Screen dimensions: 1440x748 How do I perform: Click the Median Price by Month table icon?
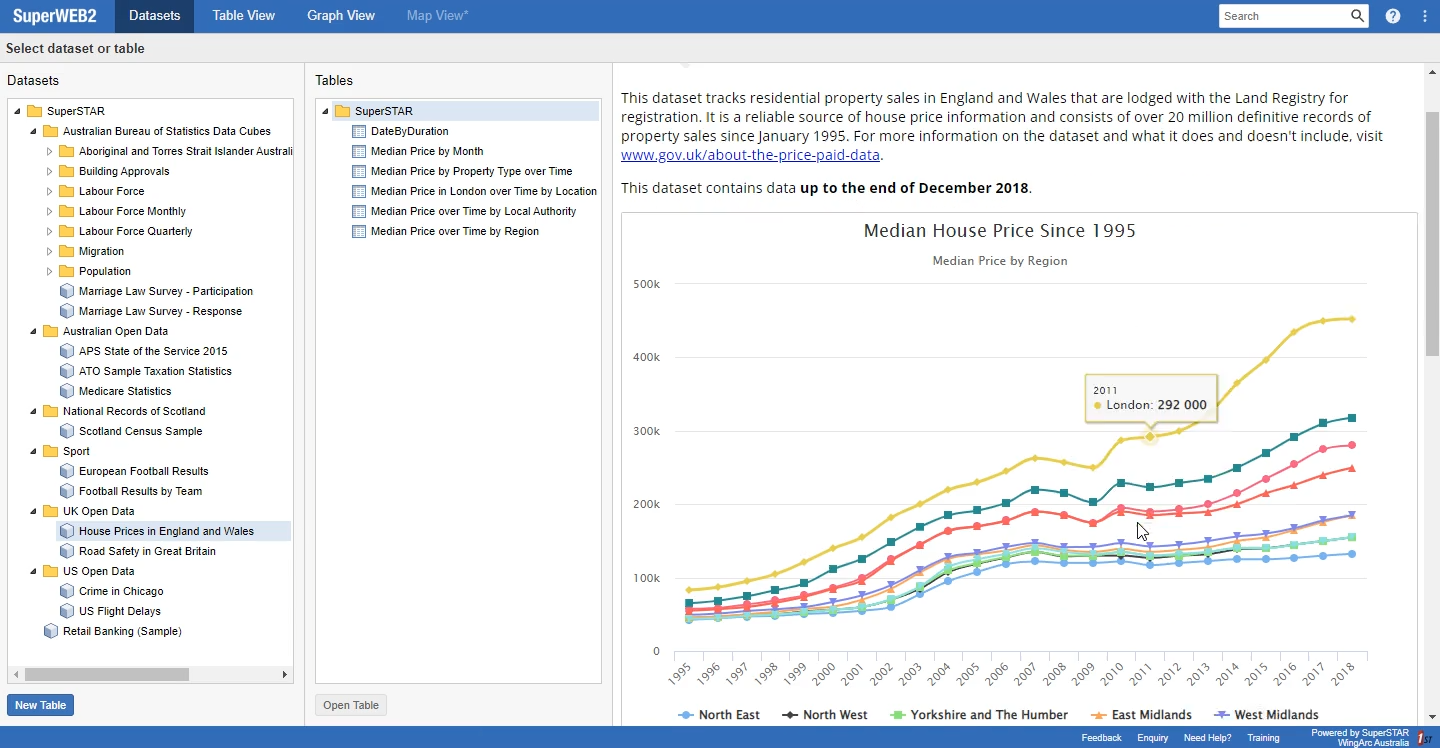click(x=359, y=151)
